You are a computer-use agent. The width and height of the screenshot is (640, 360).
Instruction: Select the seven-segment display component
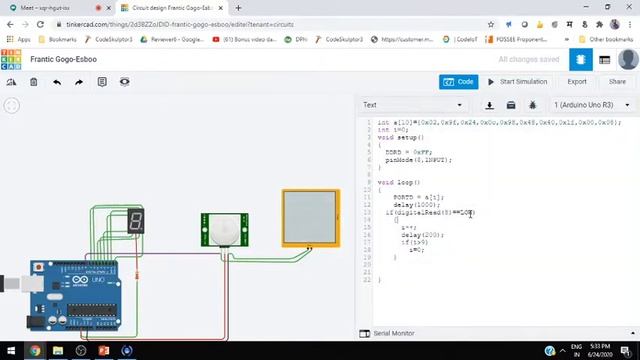(x=136, y=221)
